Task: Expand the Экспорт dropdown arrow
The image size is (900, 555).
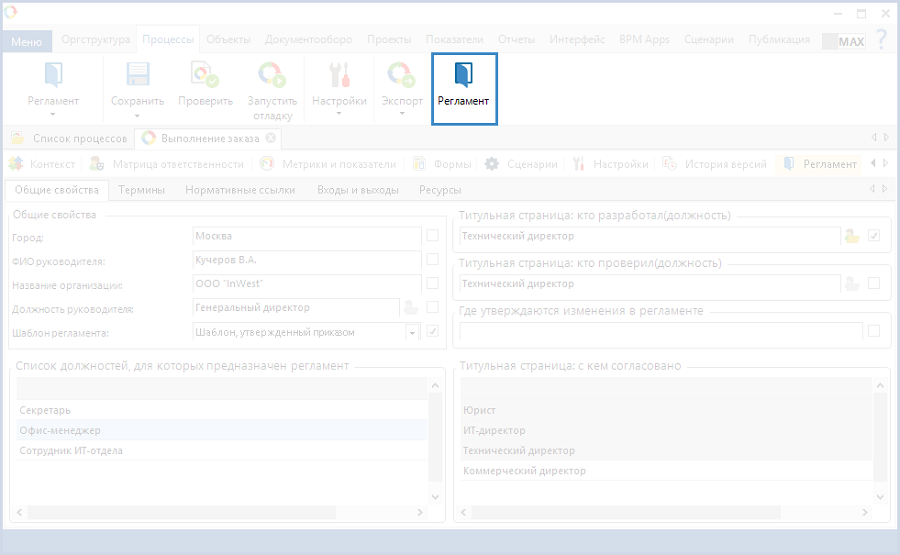Action: point(402,114)
